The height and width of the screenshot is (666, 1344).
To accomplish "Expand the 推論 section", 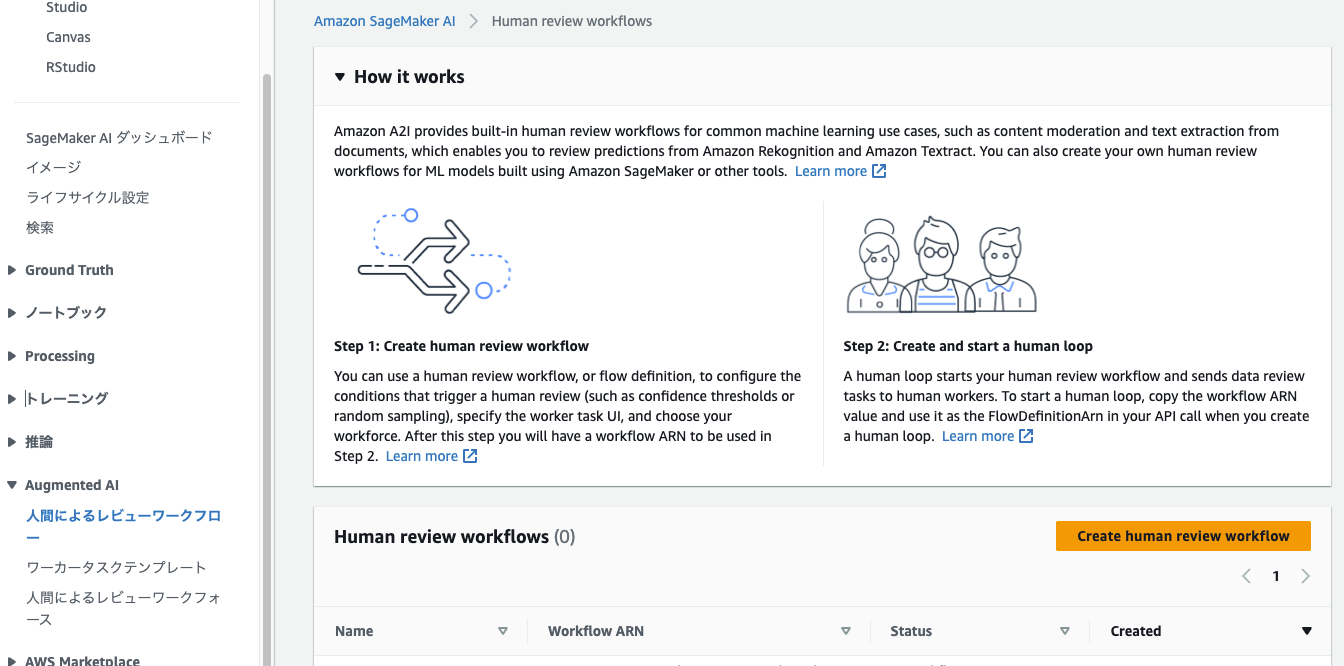I will (12, 442).
